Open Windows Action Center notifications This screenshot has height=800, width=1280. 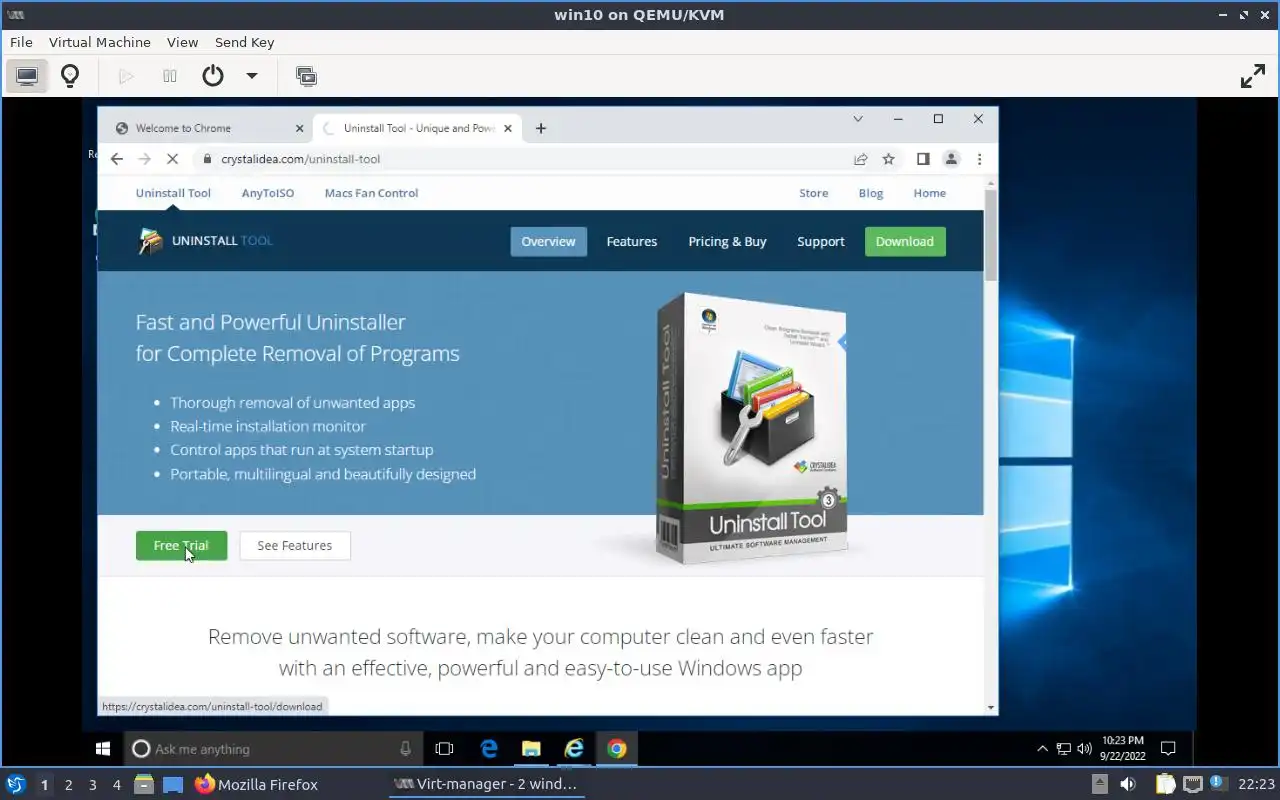point(1167,748)
